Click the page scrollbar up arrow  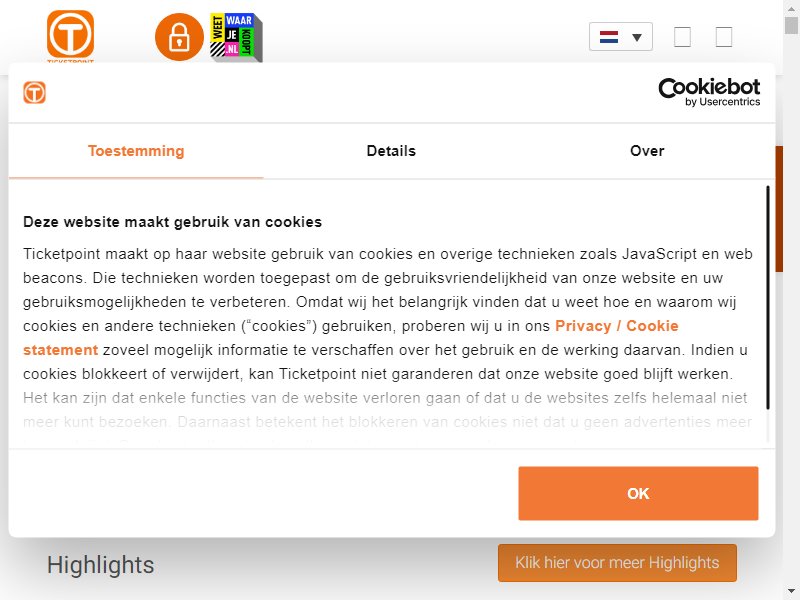point(791,7)
